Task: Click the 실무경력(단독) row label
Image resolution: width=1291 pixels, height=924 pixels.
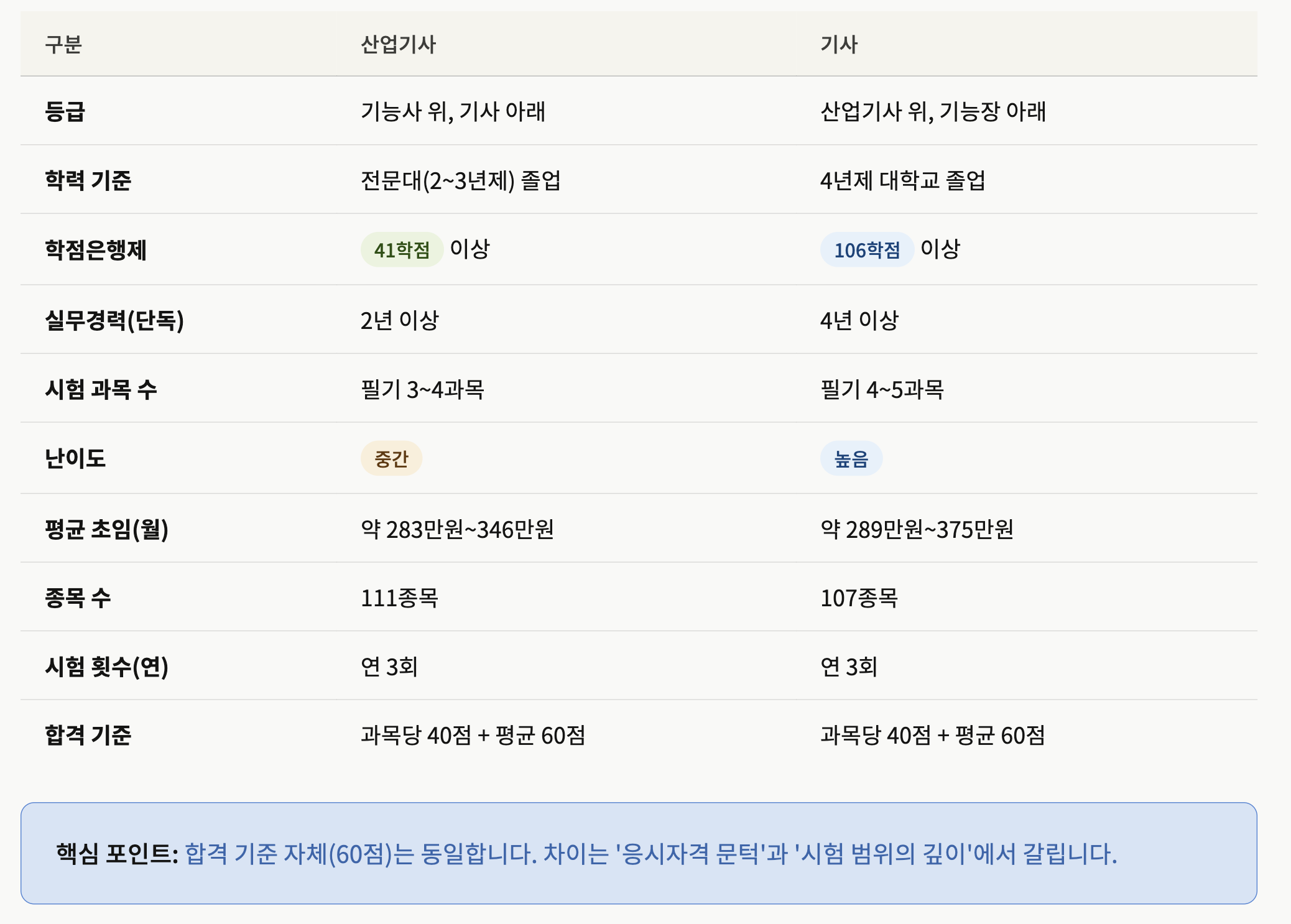Action: coord(114,320)
